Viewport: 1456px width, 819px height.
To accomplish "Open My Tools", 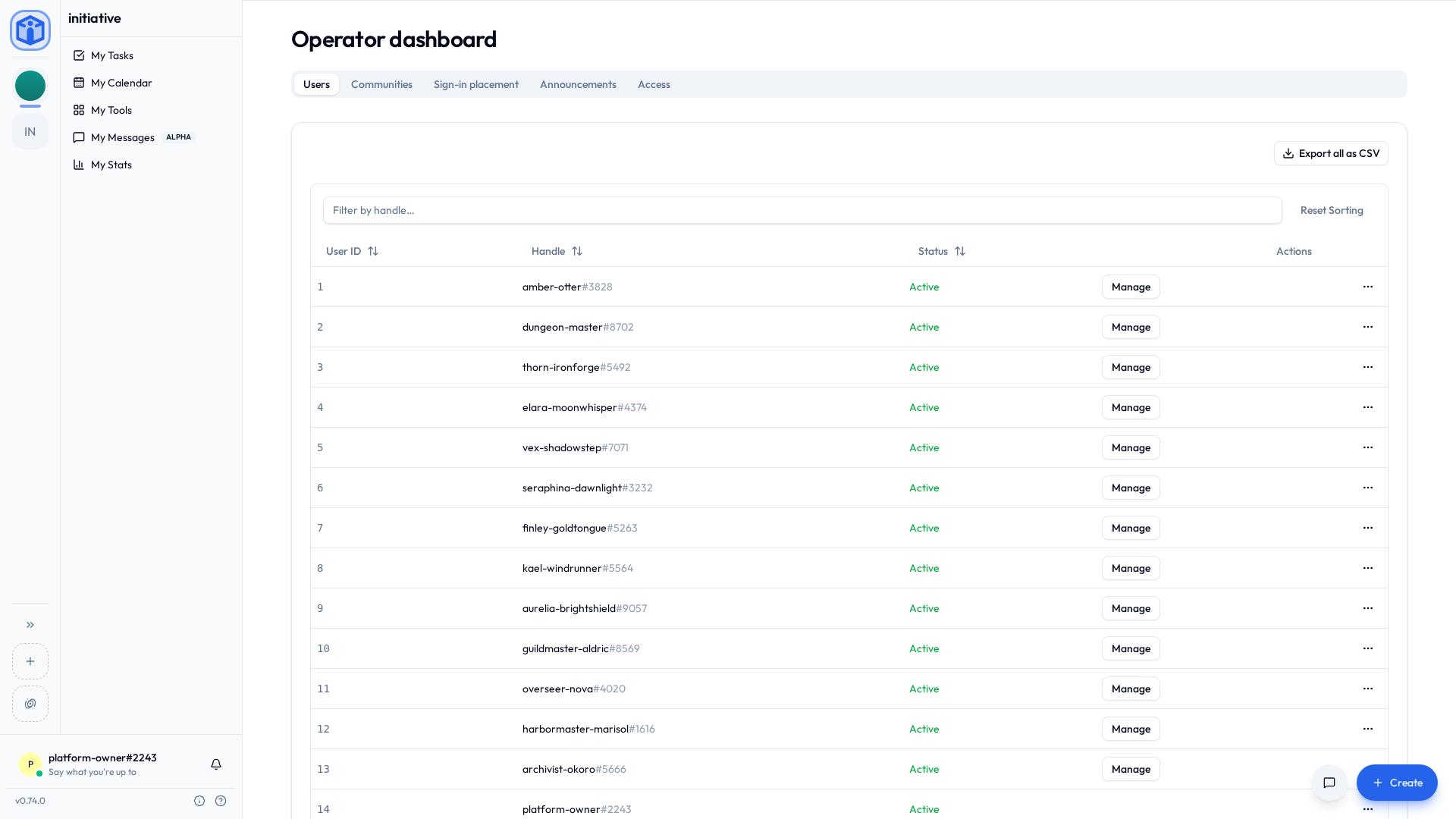I will point(152,110).
